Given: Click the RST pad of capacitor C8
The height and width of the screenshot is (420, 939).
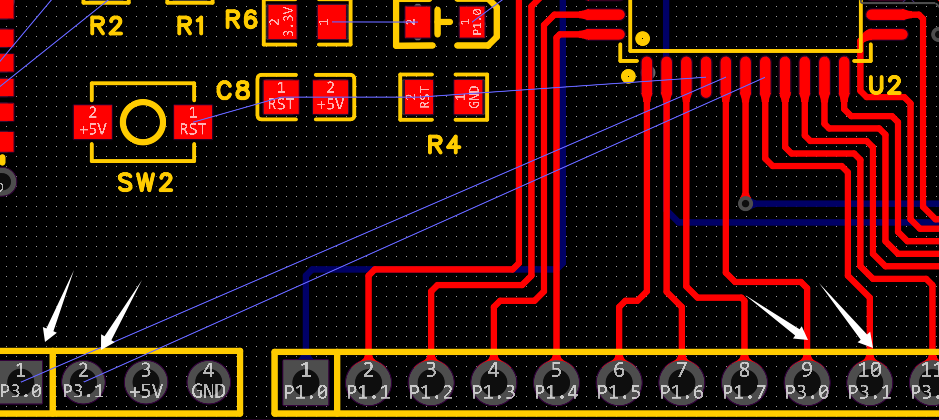Looking at the screenshot, I should tap(281, 96).
